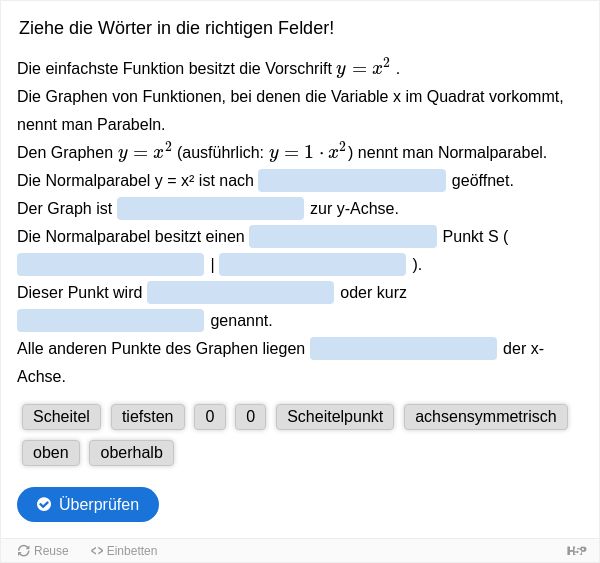The image size is (600, 563).
Task: Select the 'oben' word tile
Action: pyautogui.click(x=51, y=453)
